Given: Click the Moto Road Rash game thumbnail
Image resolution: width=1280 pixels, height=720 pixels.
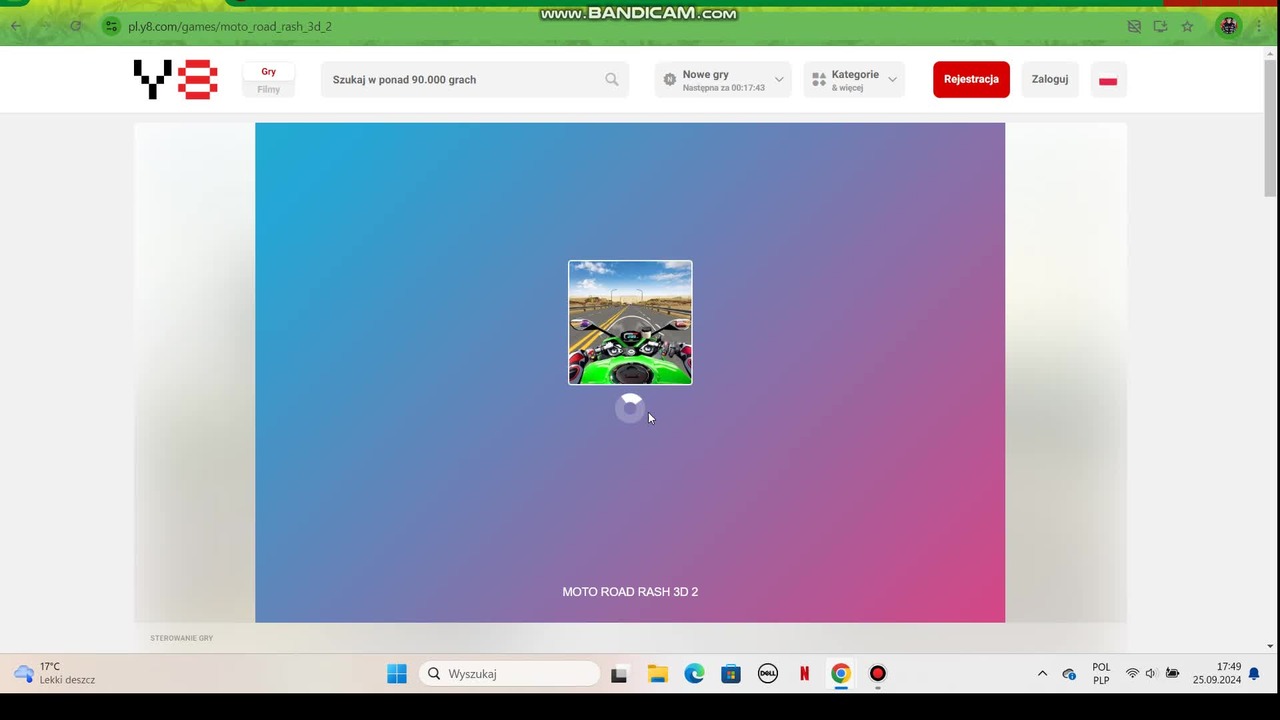Looking at the screenshot, I should point(630,322).
